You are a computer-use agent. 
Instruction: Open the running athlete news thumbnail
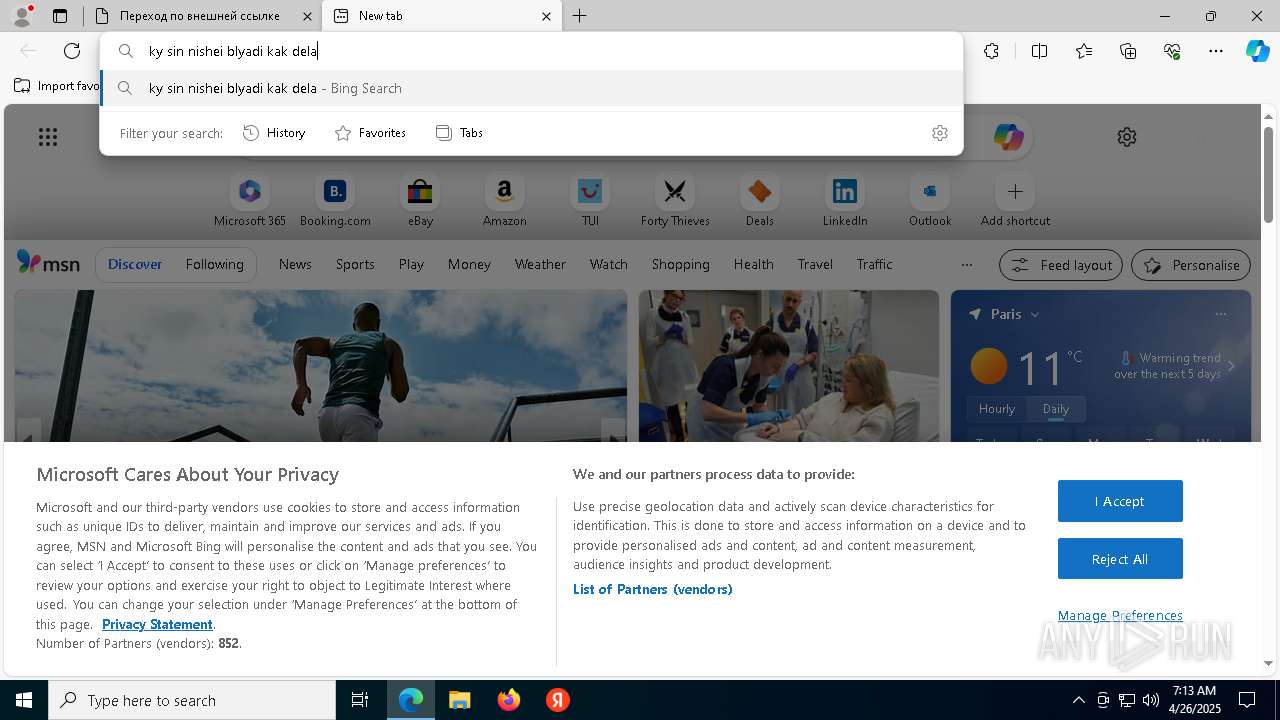320,366
